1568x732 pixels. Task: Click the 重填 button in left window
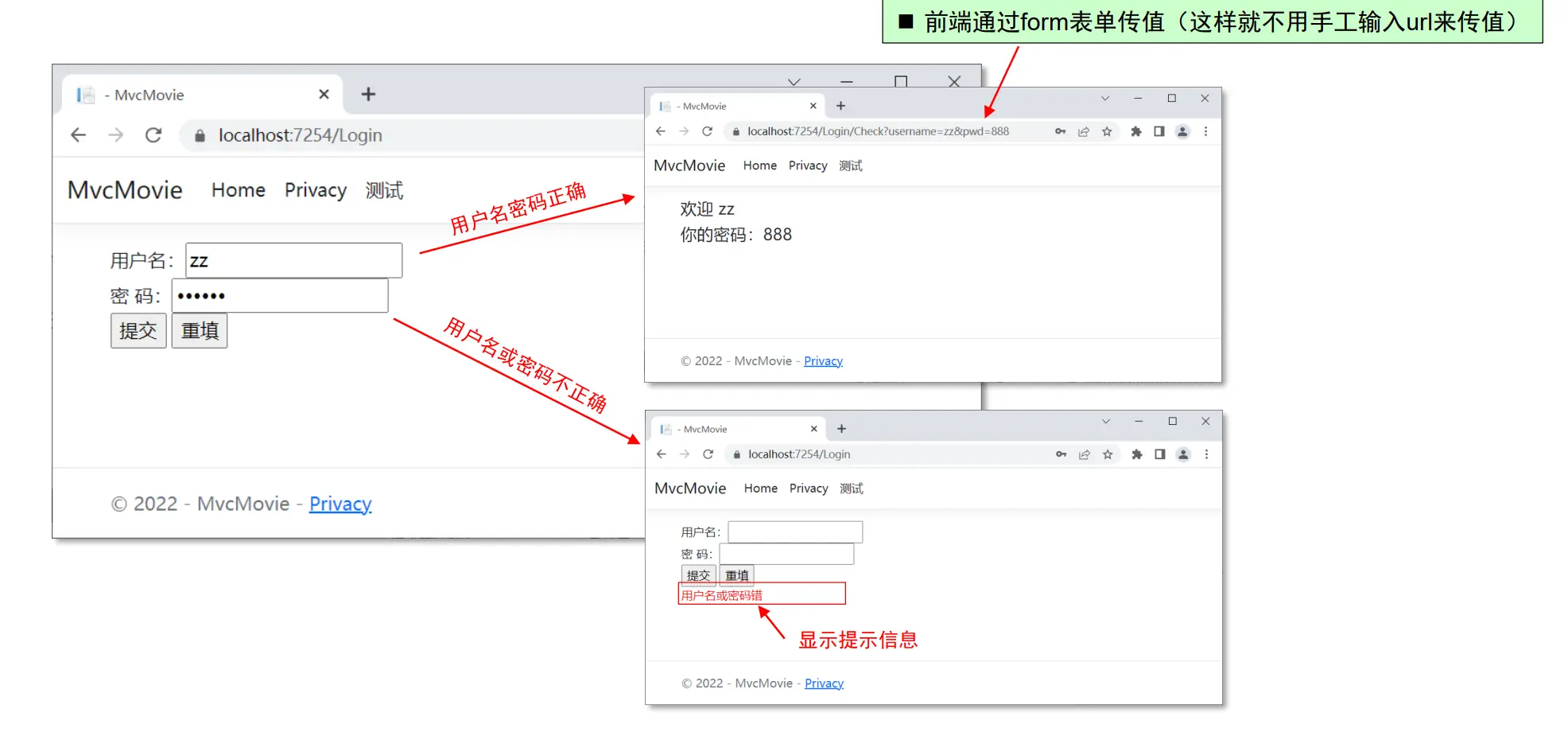[x=200, y=330]
